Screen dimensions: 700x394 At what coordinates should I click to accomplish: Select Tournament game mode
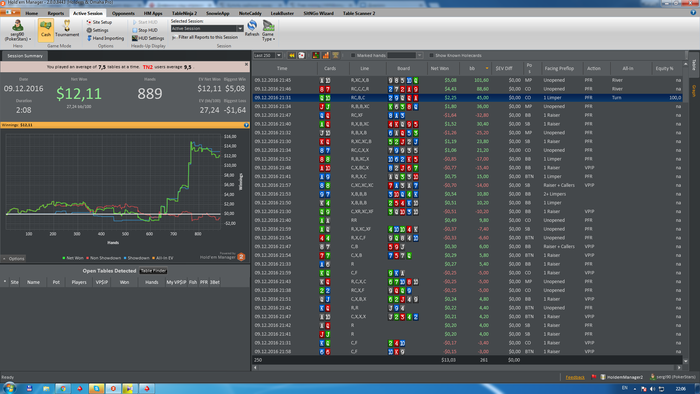click(67, 29)
